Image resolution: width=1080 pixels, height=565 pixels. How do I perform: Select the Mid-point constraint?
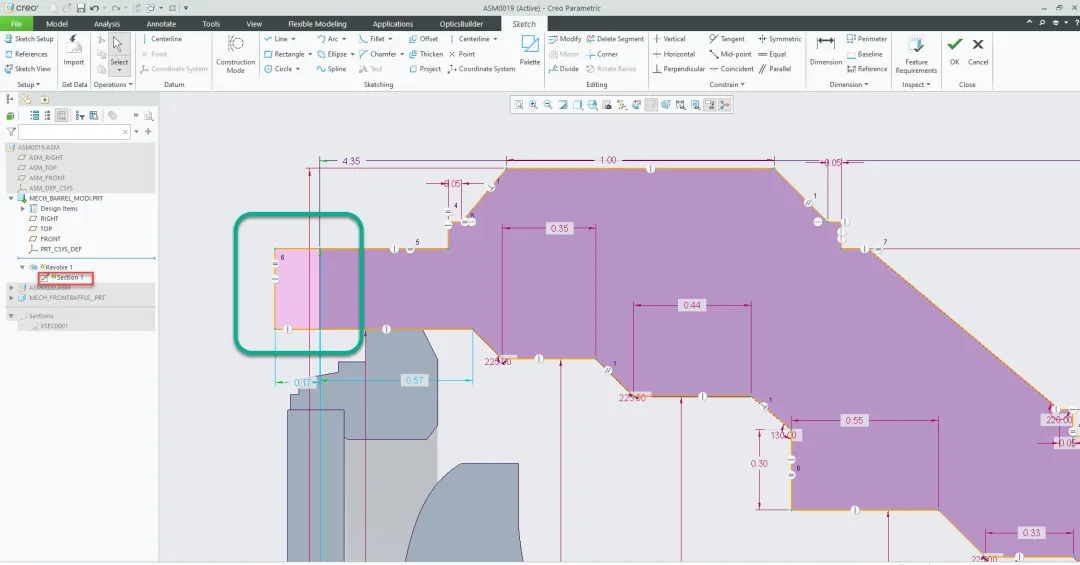[x=730, y=54]
